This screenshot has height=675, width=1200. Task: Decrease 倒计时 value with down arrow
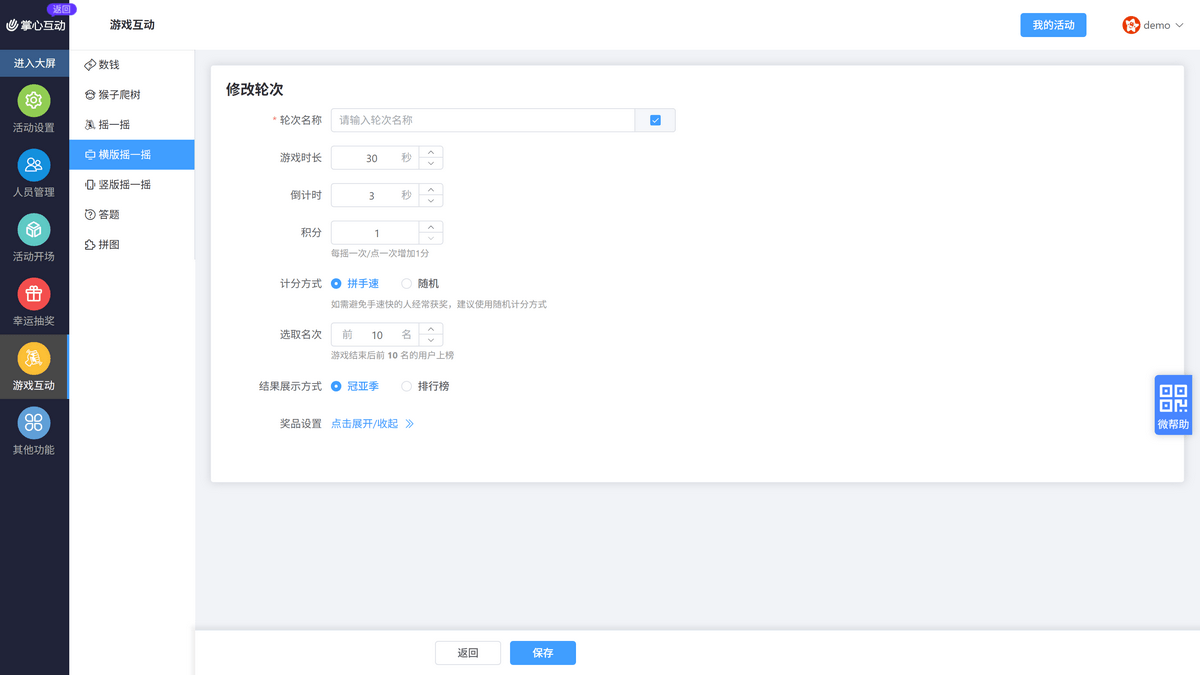431,201
